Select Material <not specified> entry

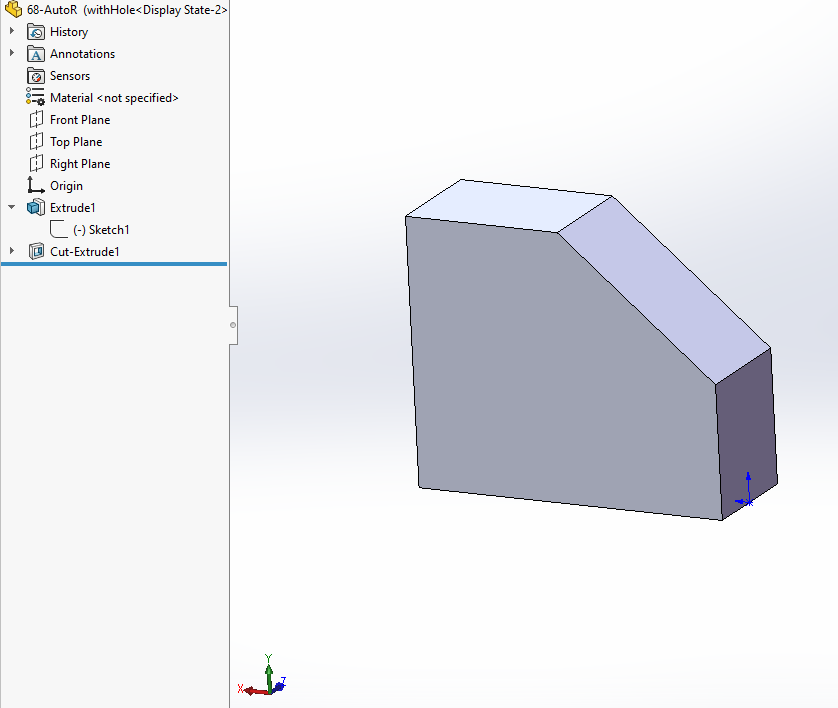pyautogui.click(x=114, y=98)
